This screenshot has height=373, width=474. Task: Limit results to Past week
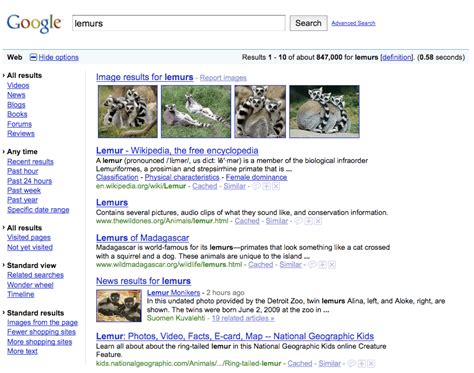click(24, 190)
